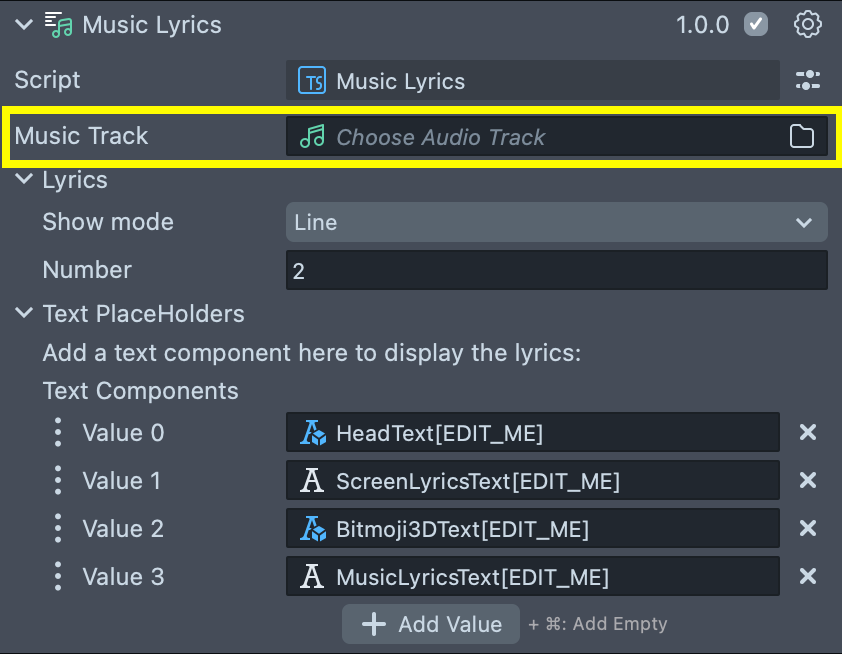Click the script options sliders icon
This screenshot has height=654, width=842.
(807, 81)
